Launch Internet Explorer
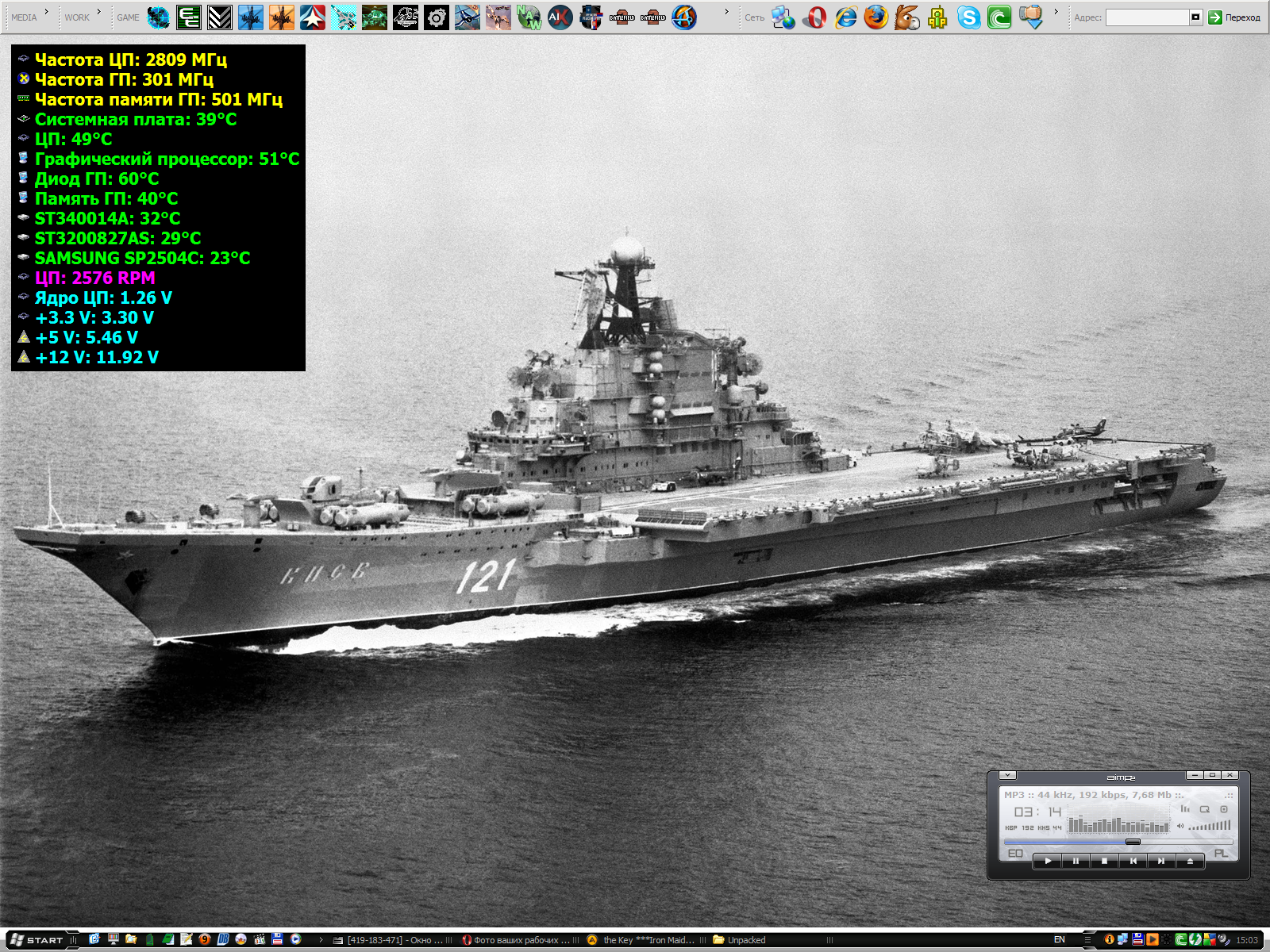This screenshot has height=952, width=1270. pos(845,17)
